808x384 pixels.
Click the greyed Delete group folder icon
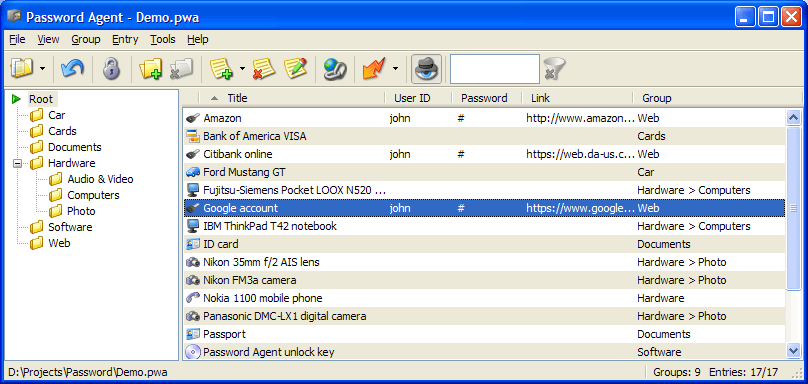pyautogui.click(x=181, y=68)
